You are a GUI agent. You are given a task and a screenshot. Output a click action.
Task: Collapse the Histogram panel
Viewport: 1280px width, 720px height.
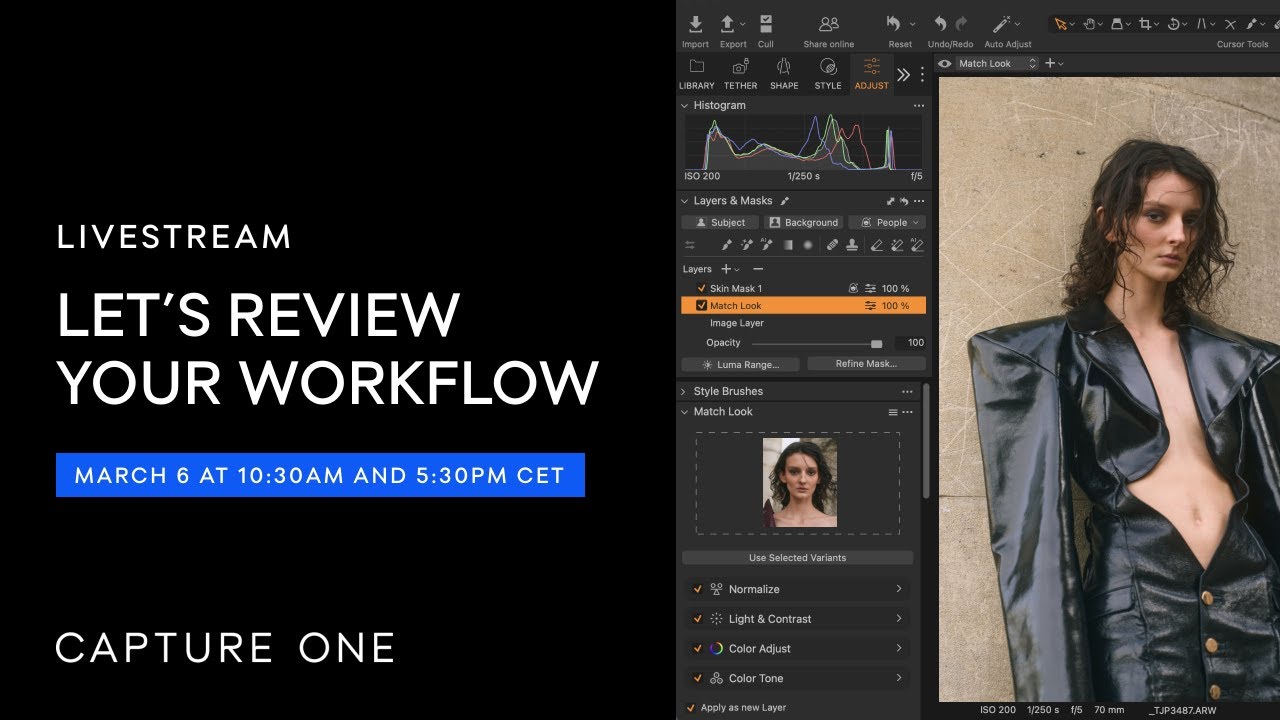coord(685,105)
